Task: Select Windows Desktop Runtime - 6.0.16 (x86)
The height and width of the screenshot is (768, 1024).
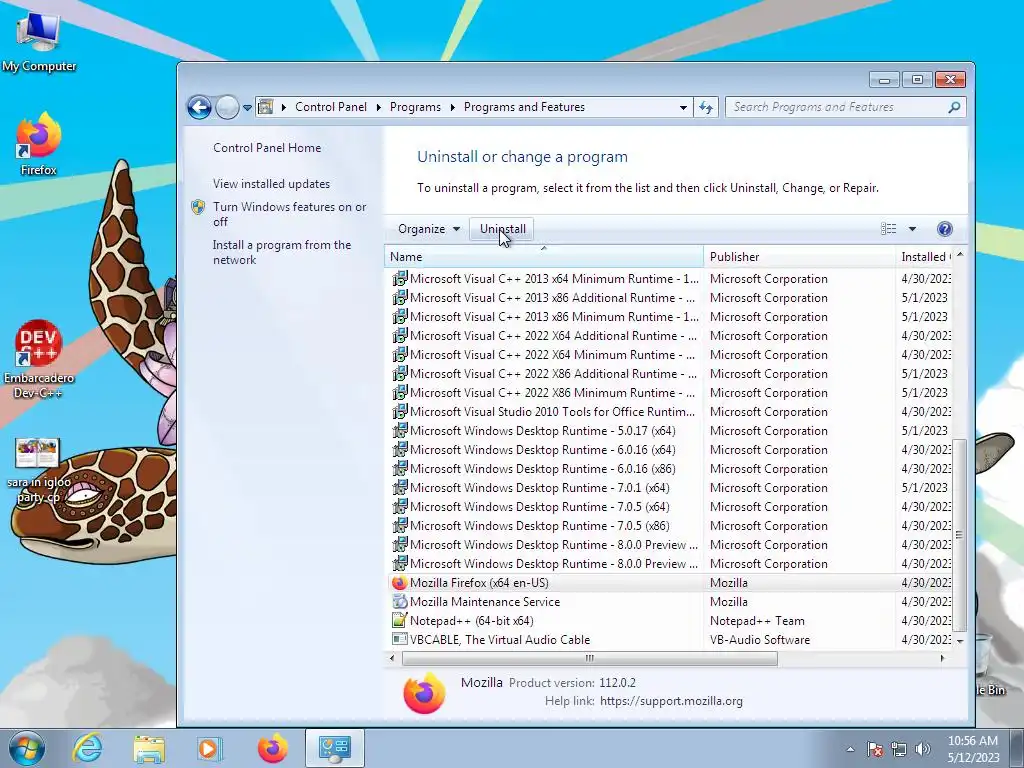Action: point(543,468)
